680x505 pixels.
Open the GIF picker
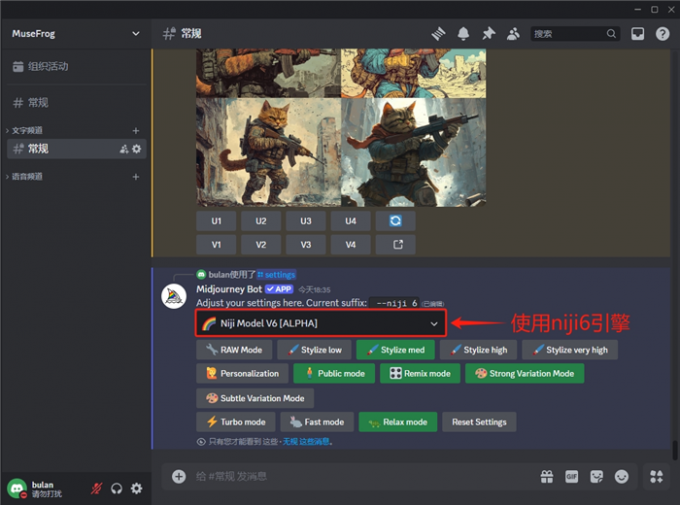tap(572, 476)
